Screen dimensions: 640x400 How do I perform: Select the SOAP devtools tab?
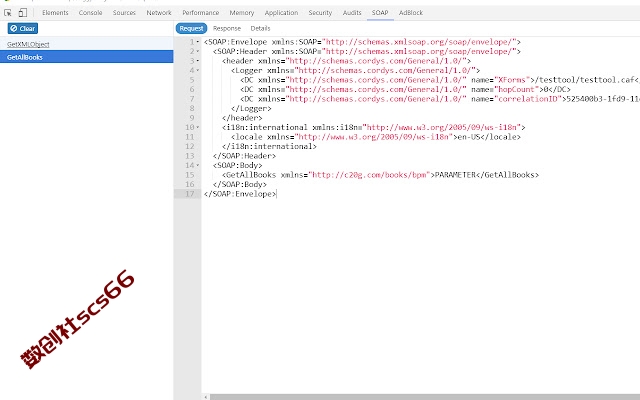[x=380, y=13]
